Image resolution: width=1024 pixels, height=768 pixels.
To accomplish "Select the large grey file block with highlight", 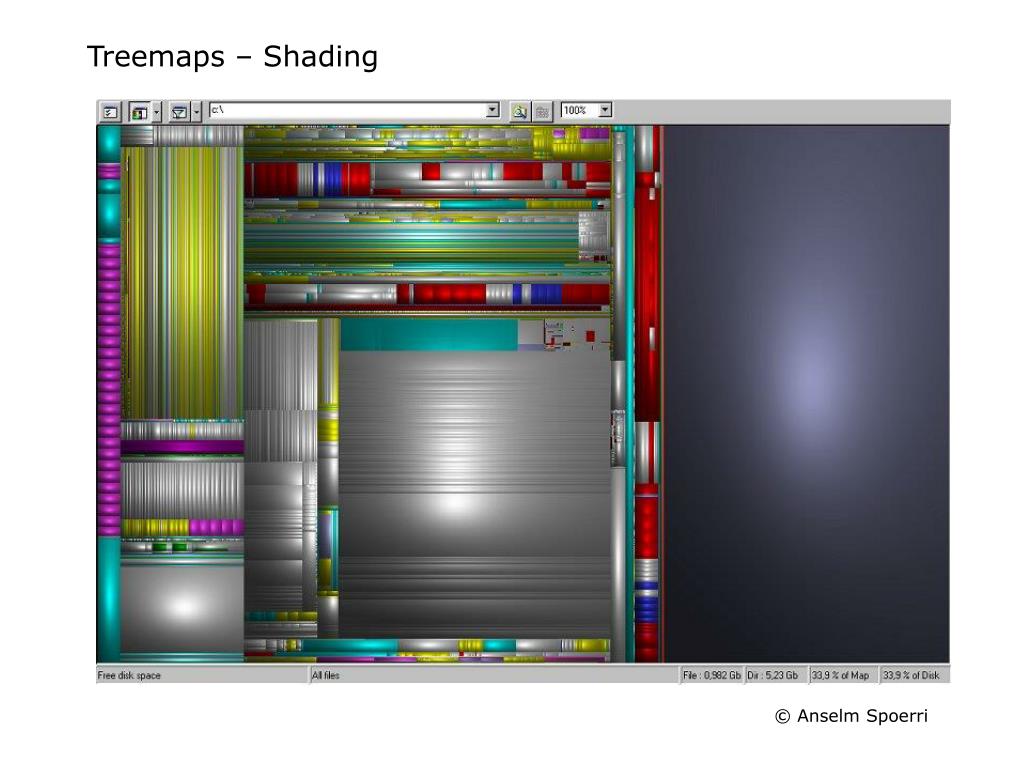I will coord(475,494).
